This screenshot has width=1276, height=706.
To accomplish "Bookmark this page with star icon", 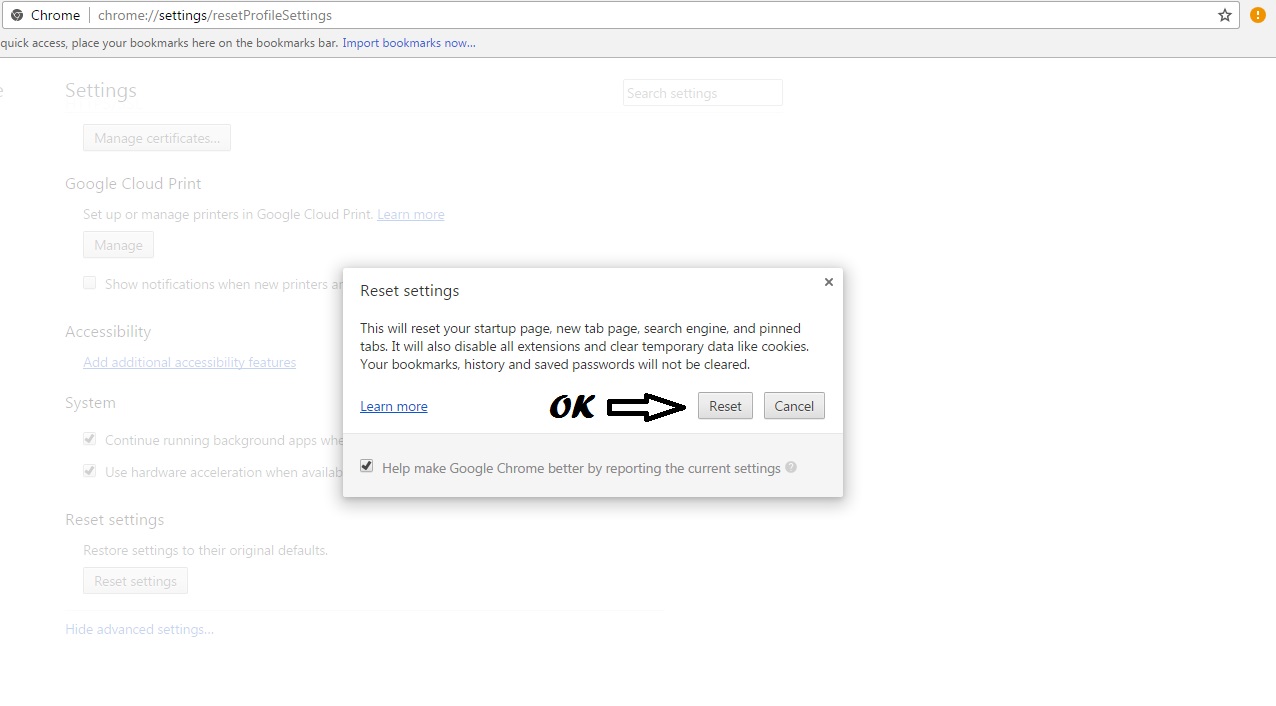I will (1225, 15).
